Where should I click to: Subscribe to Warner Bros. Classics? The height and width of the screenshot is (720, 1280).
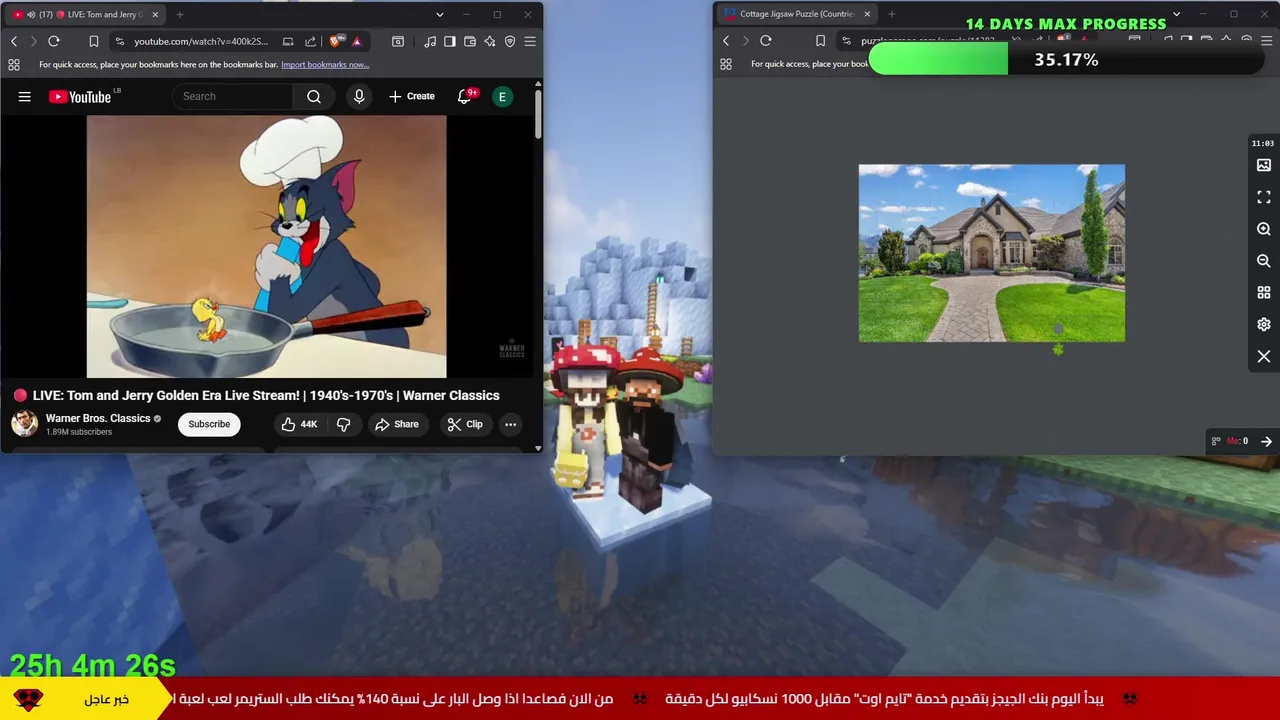tap(209, 424)
